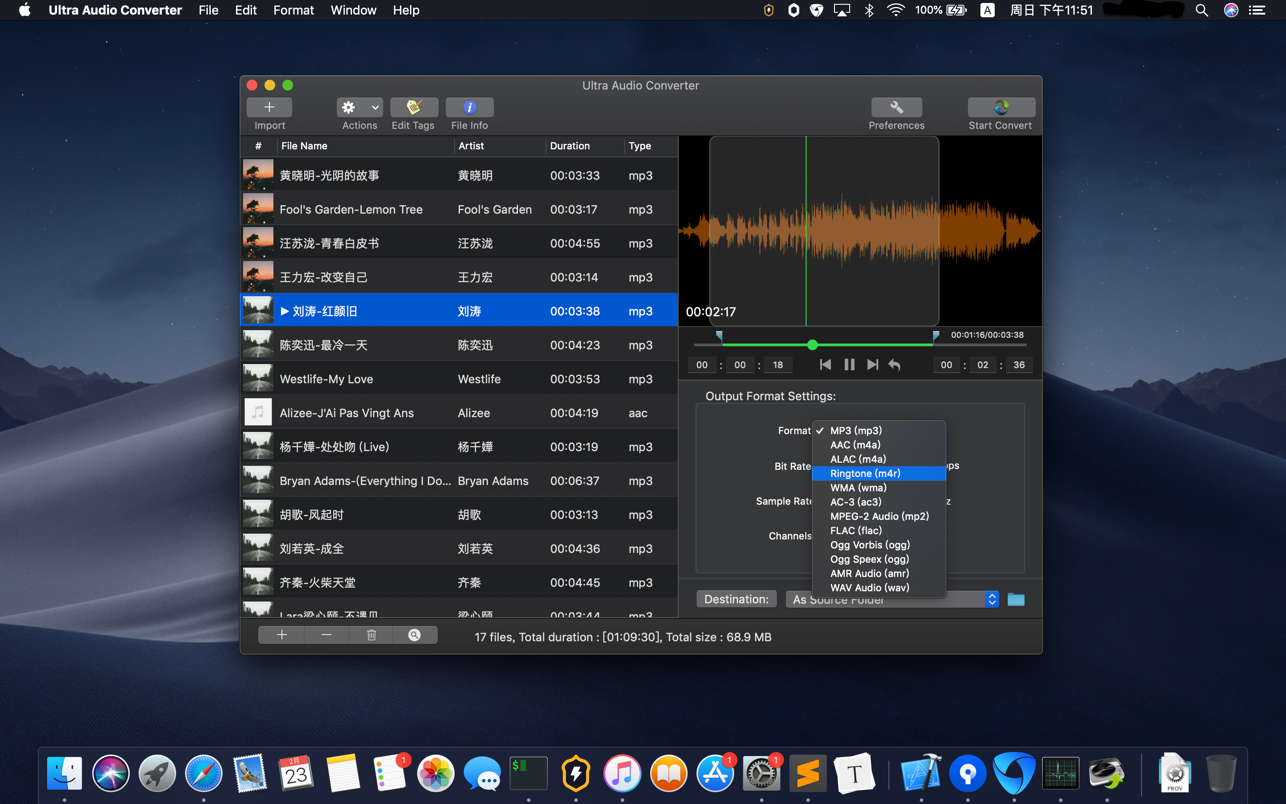Open the blue destination folder icon

click(1016, 599)
